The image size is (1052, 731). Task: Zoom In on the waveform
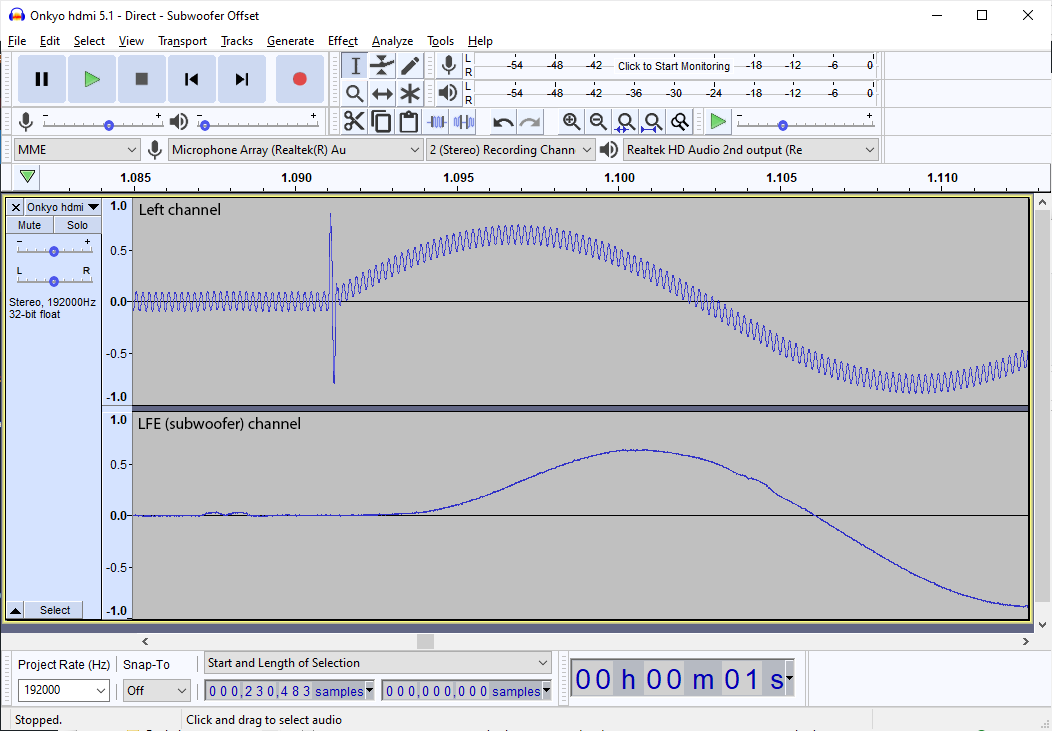pyautogui.click(x=571, y=121)
